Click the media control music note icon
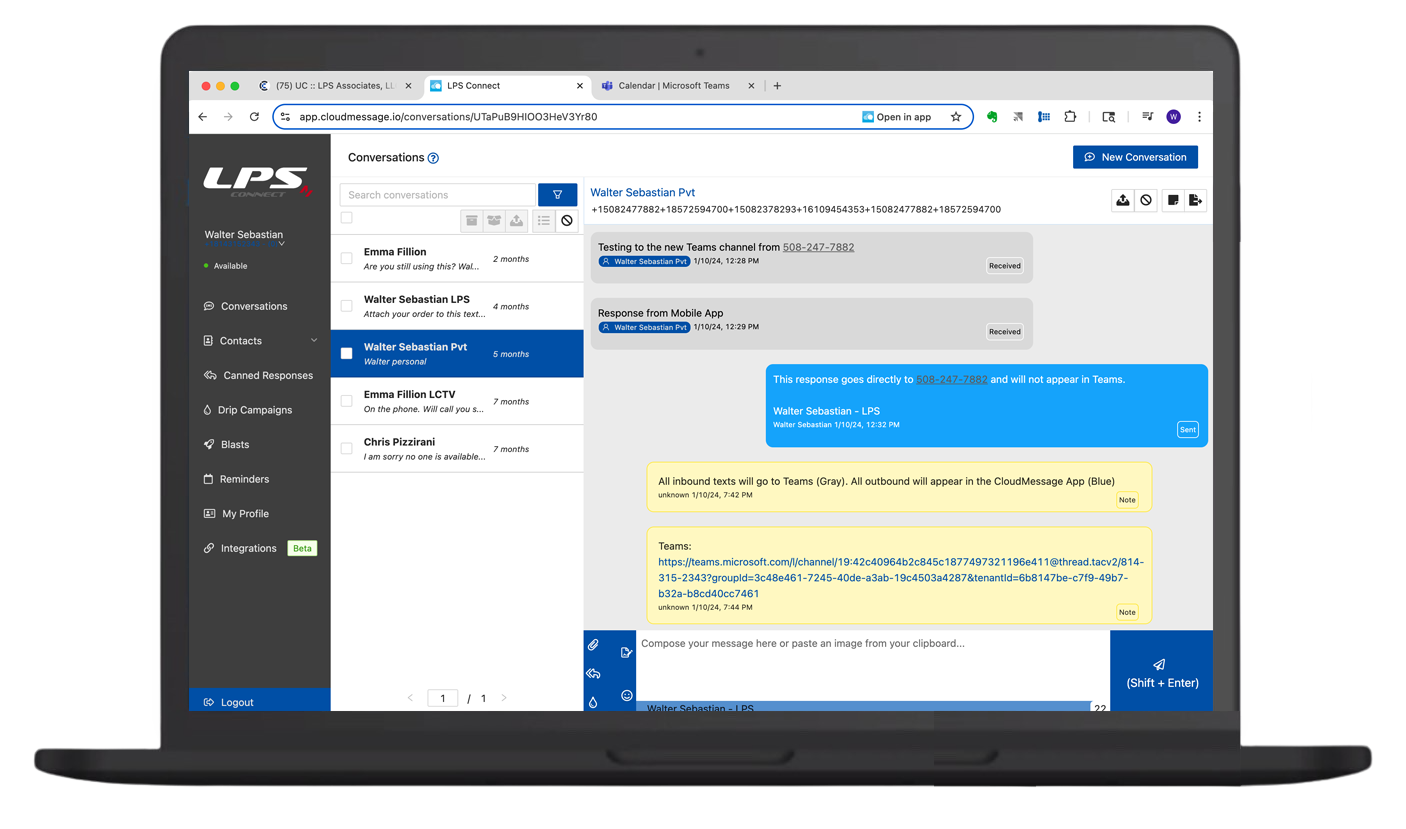 pos(1148,117)
